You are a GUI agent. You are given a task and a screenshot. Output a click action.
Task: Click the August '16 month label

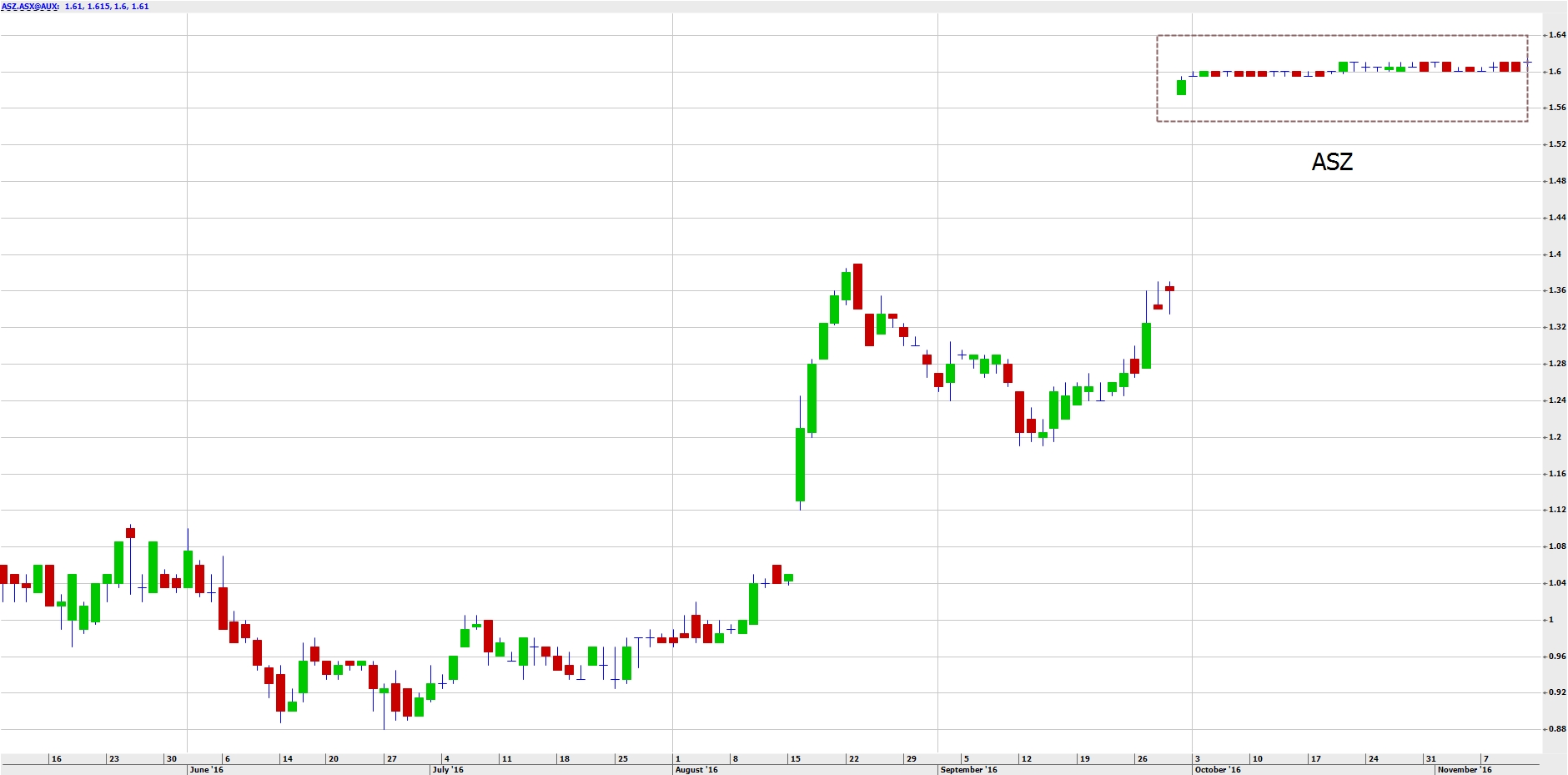696,769
